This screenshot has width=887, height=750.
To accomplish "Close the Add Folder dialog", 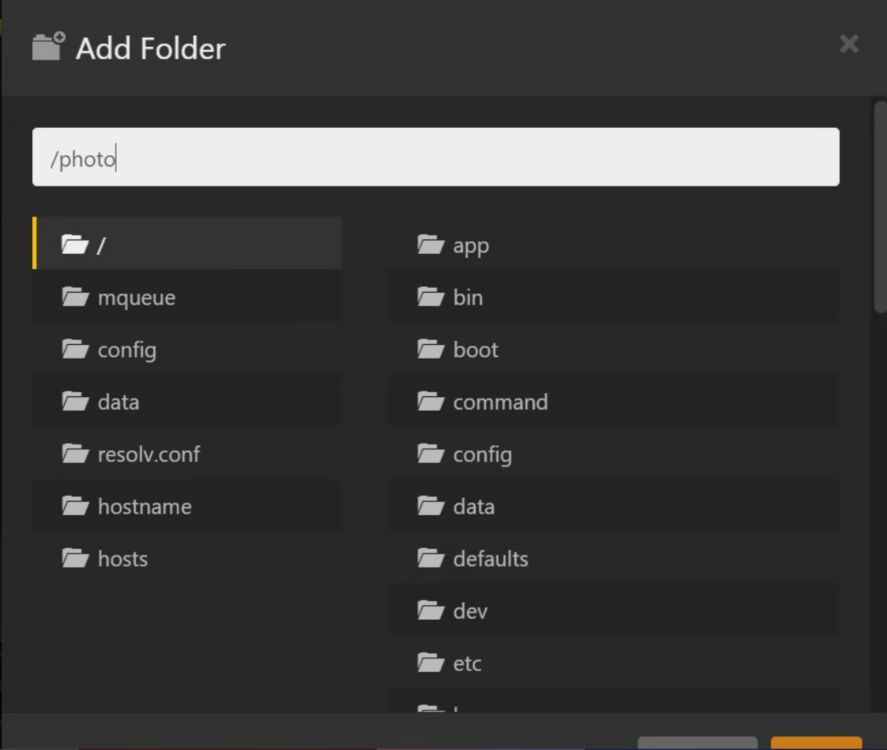I will click(849, 44).
